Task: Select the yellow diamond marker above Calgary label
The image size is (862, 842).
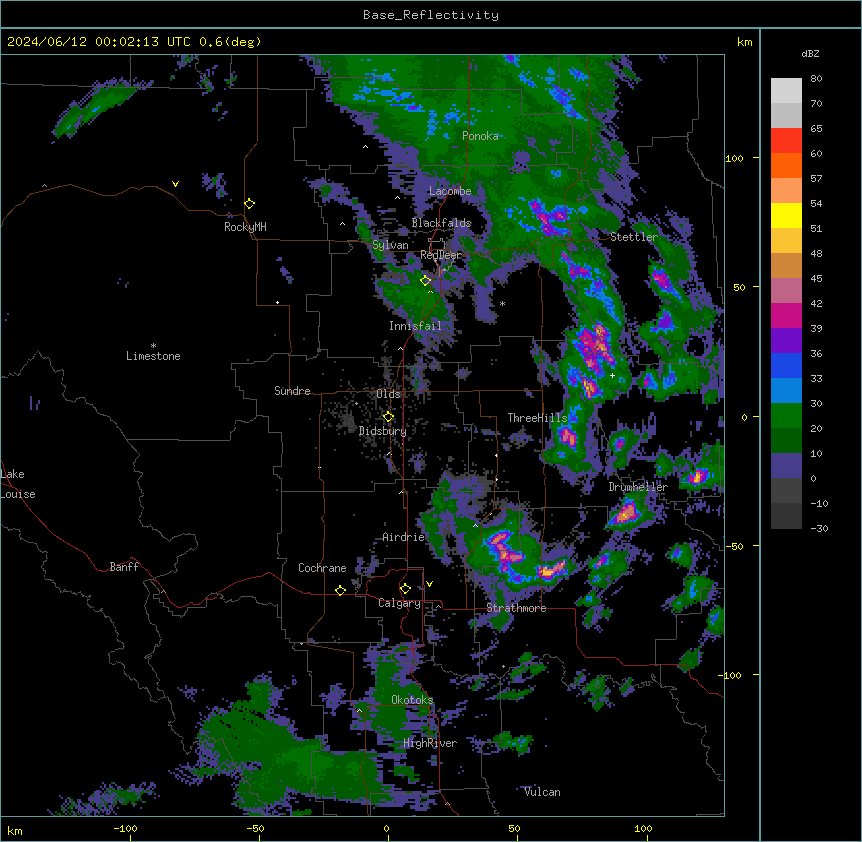Action: pos(405,589)
